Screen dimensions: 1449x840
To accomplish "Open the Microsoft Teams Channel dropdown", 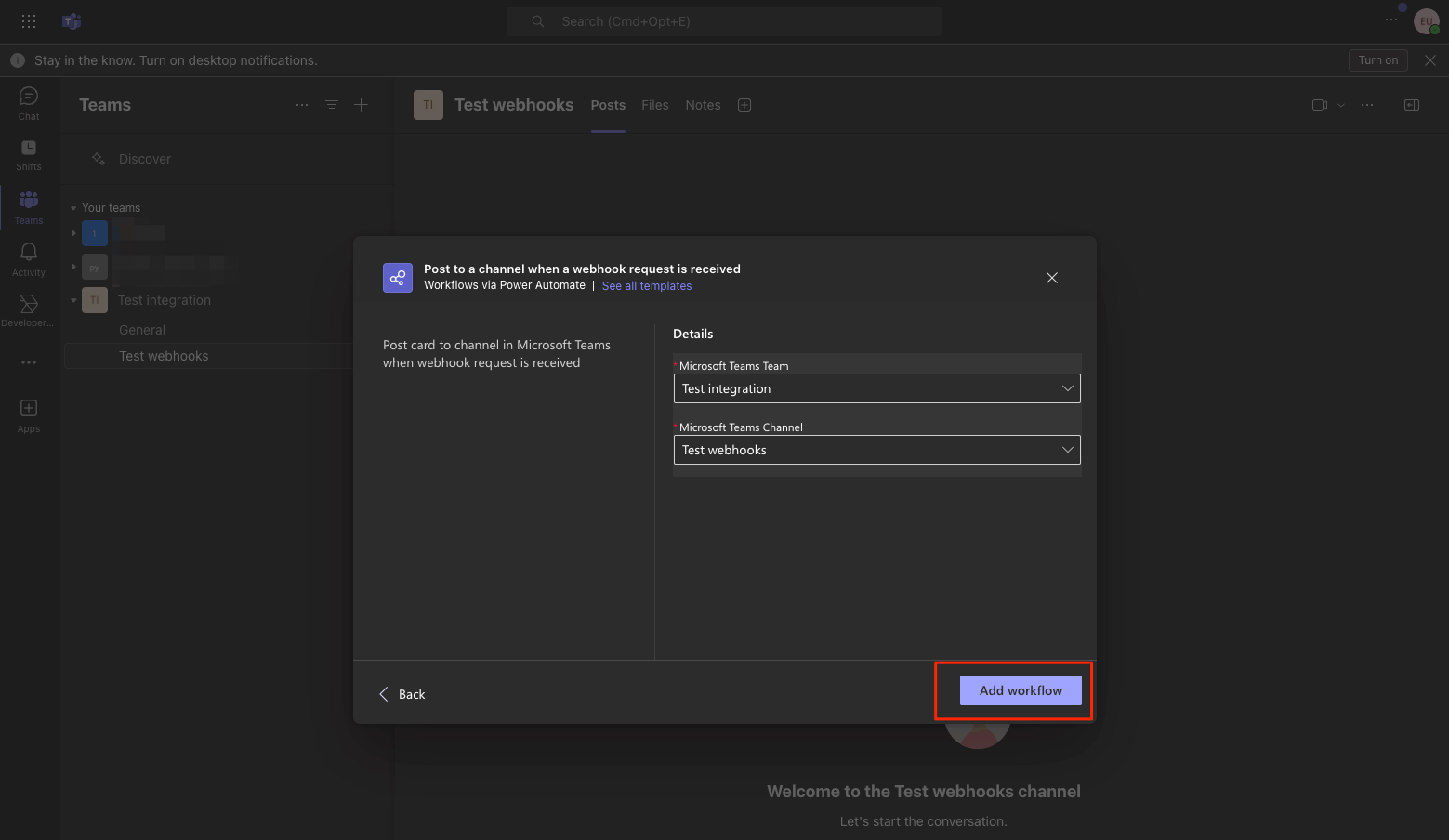I will point(876,450).
